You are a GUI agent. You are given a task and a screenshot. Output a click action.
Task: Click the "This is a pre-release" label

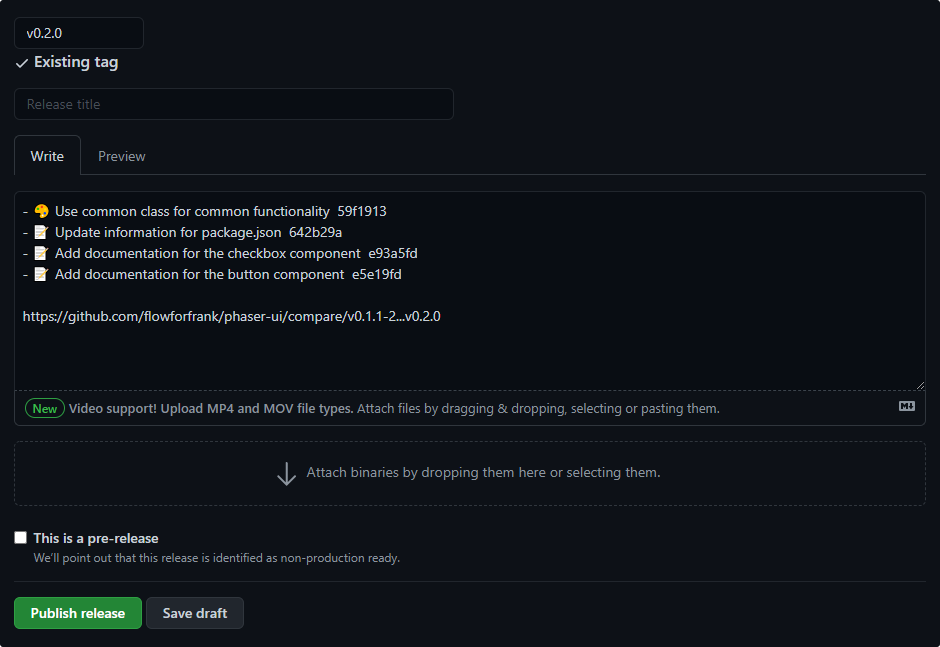96,538
